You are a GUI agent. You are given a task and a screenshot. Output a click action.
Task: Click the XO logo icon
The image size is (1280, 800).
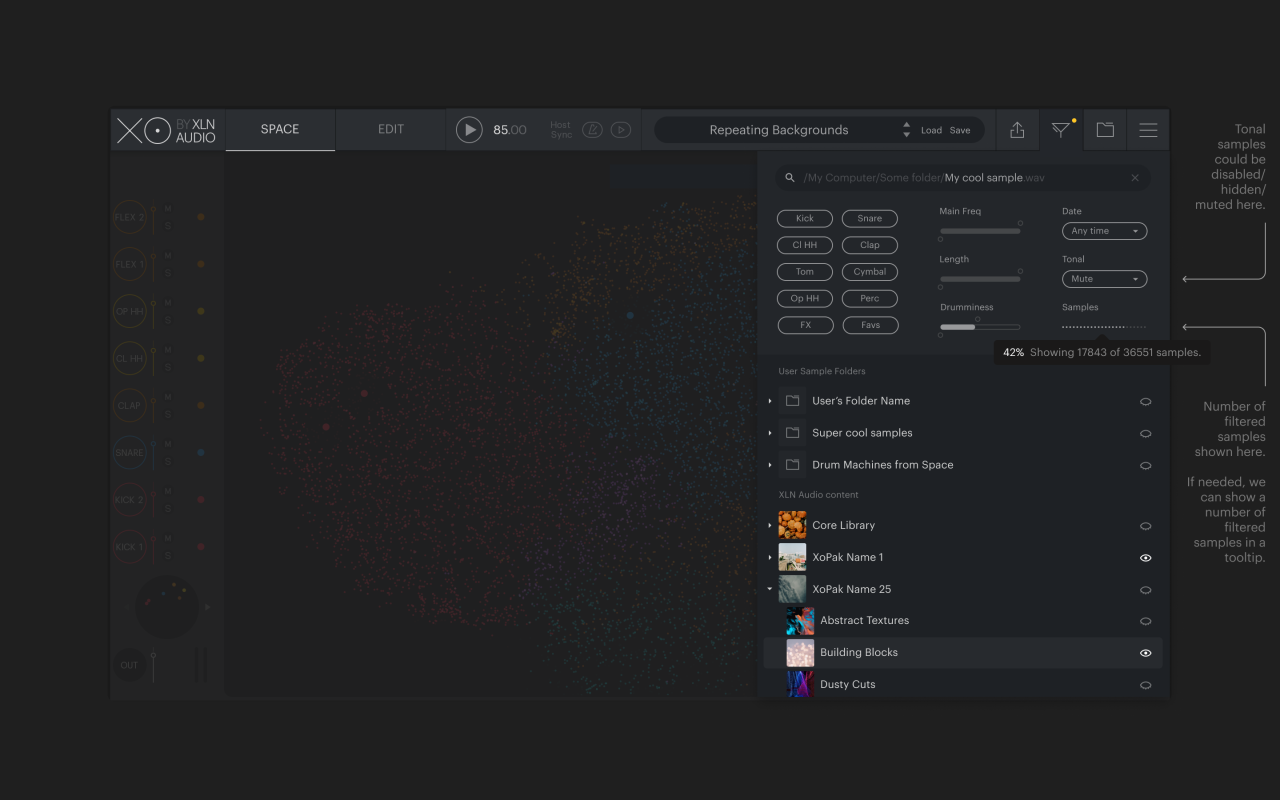click(144, 130)
